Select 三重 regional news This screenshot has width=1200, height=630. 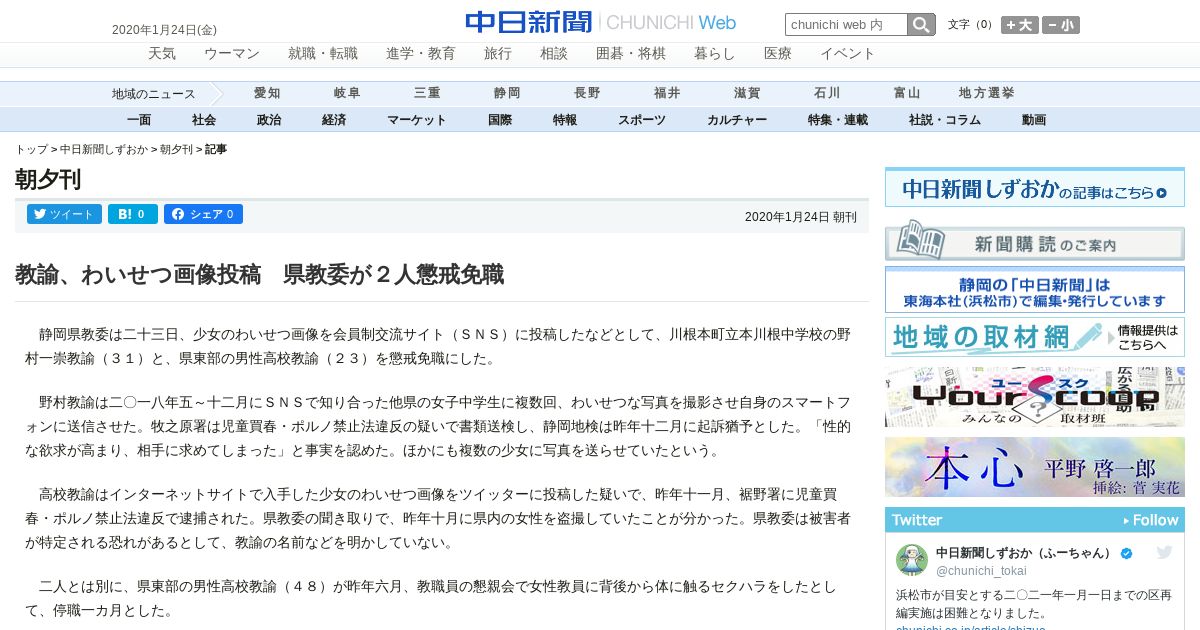[427, 93]
